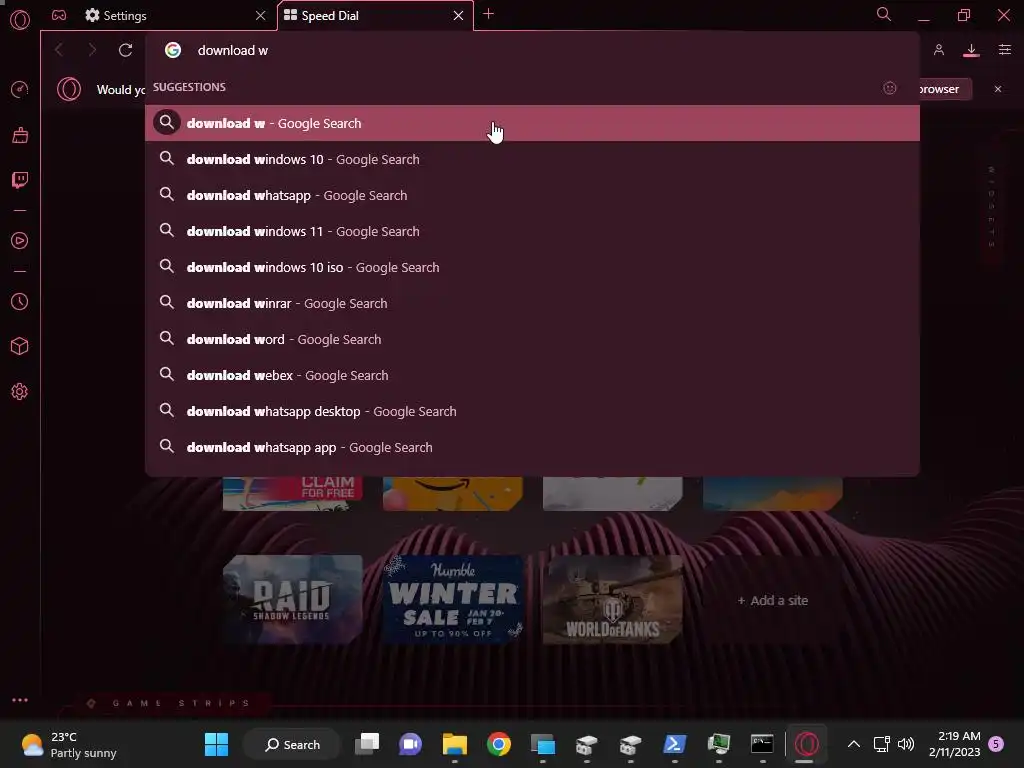Open the profile account icon
The width and height of the screenshot is (1024, 768).
point(938,50)
